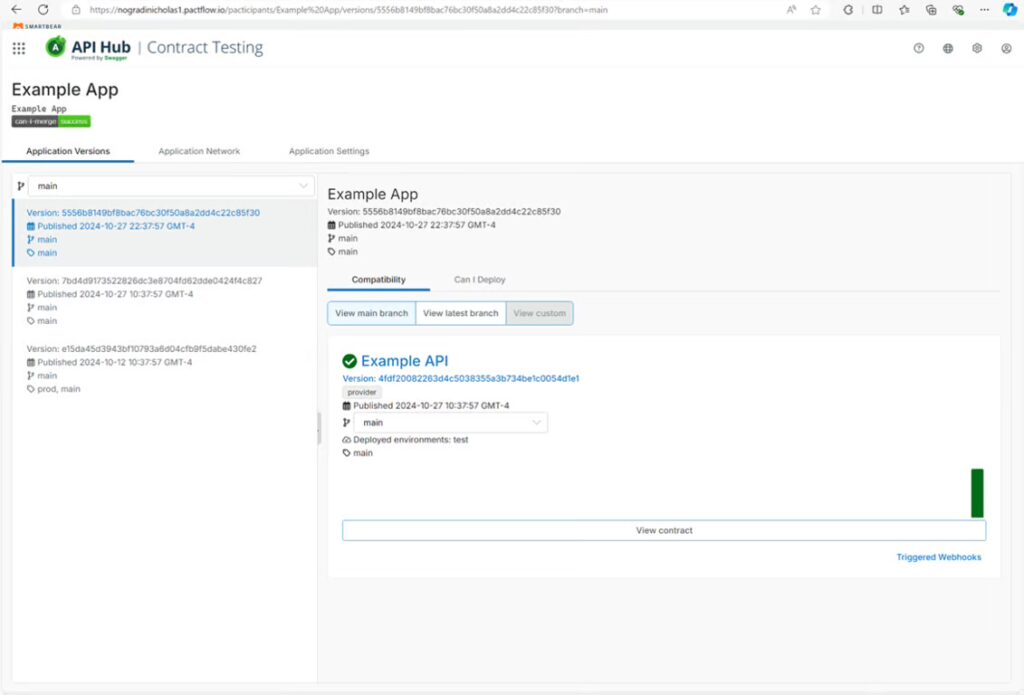The width and height of the screenshot is (1024, 695).
Task: Click the View contract button
Action: coord(663,530)
